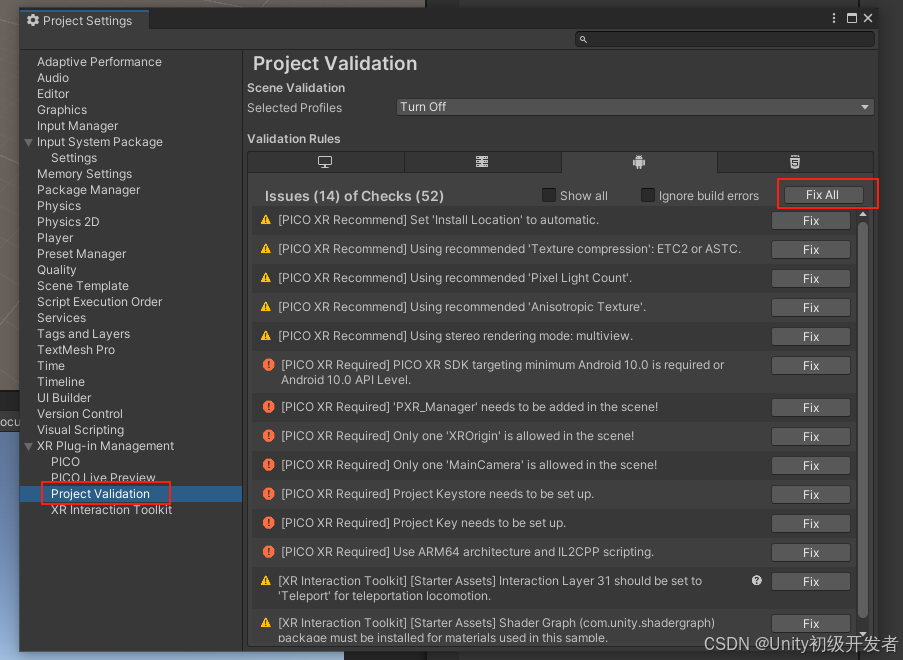
Task: Select the WebGL HTML5 platform tab icon
Action: [795, 162]
